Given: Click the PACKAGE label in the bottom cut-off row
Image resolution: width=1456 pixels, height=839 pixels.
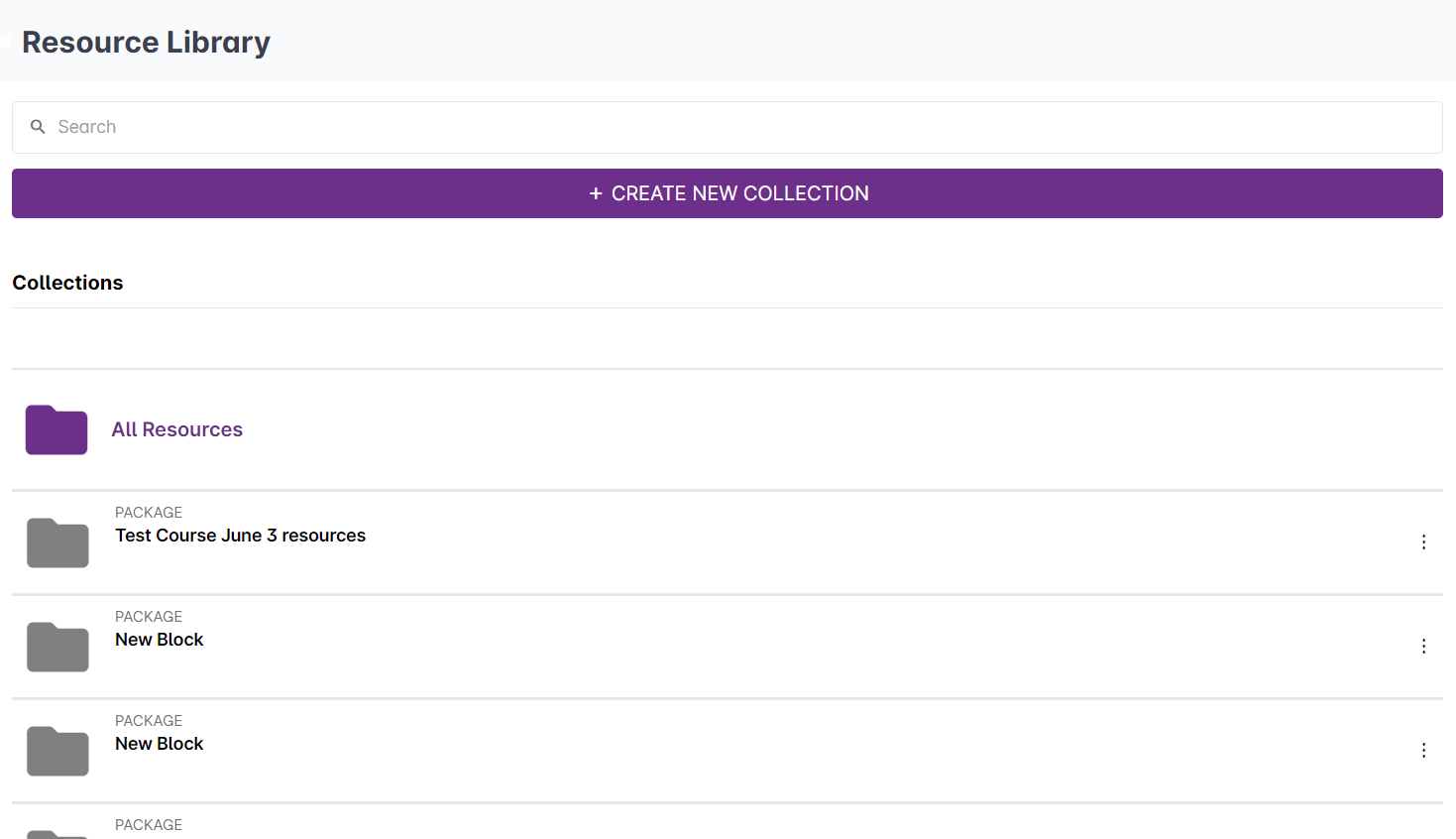Looking at the screenshot, I should click(149, 825).
